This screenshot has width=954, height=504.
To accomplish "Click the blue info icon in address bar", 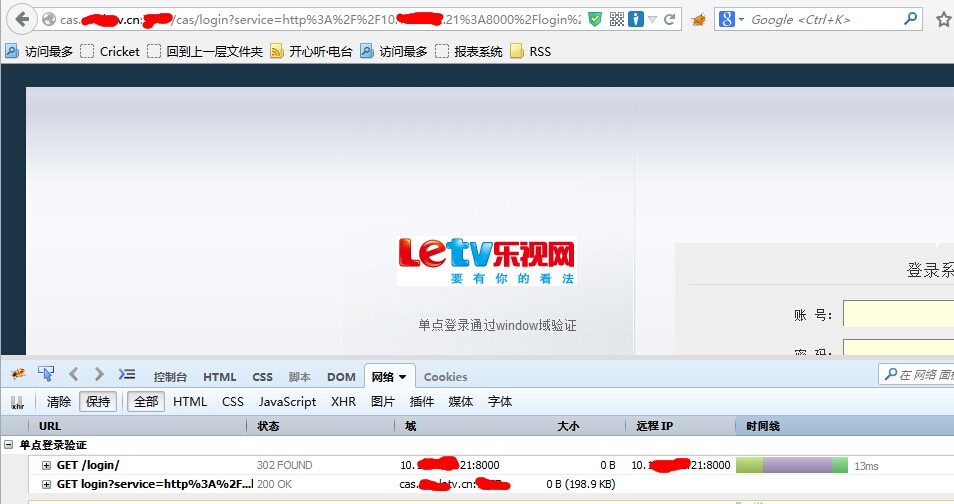I will [636, 19].
